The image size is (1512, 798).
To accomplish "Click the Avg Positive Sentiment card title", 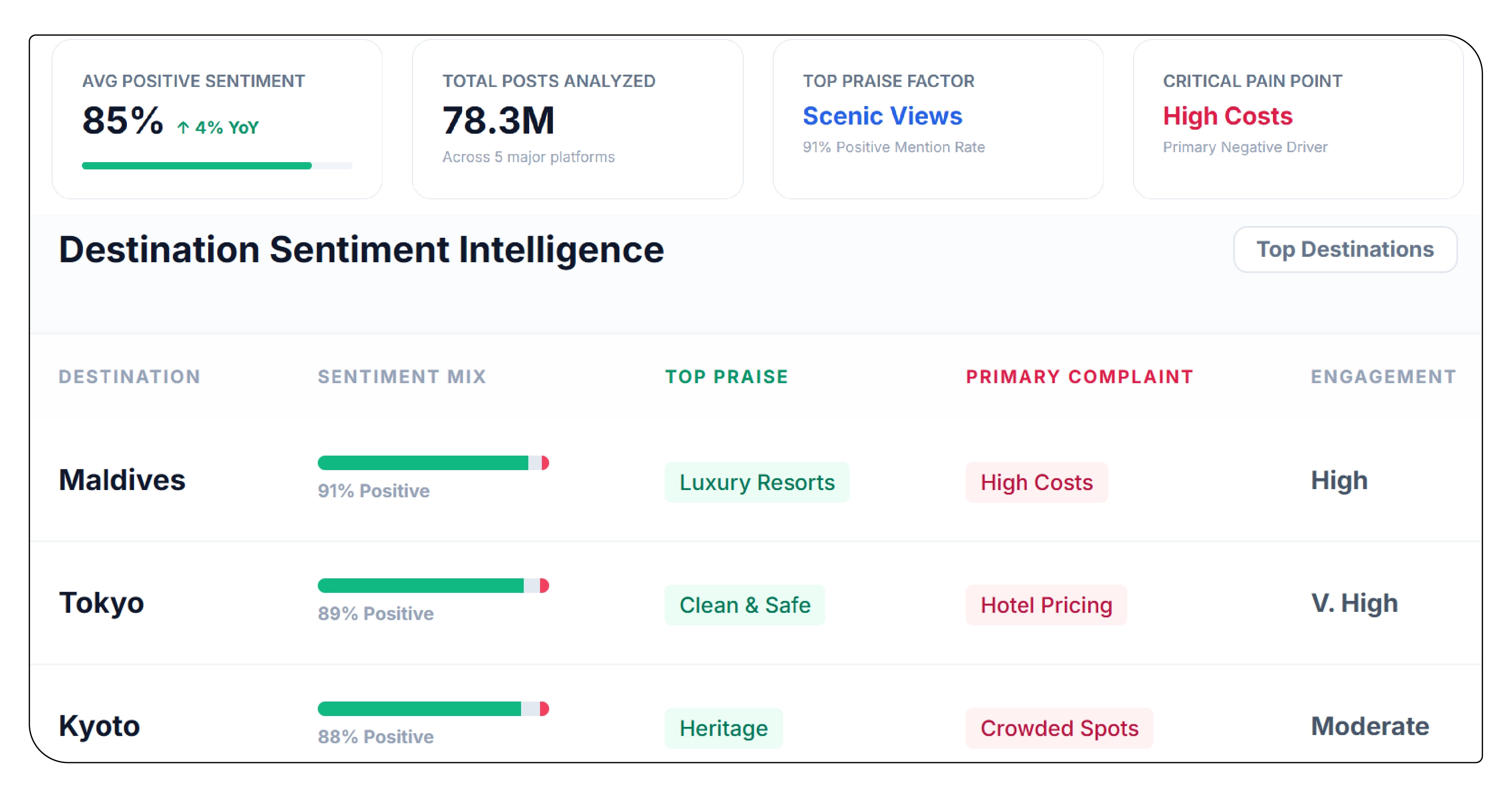I will [194, 81].
